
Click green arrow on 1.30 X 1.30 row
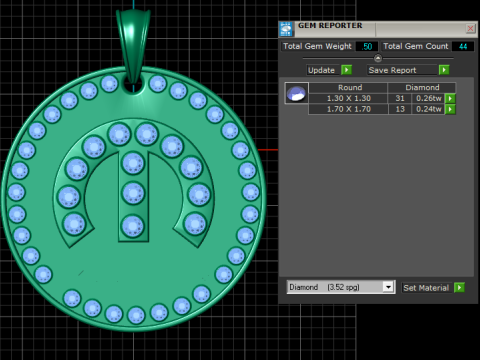click(450, 98)
